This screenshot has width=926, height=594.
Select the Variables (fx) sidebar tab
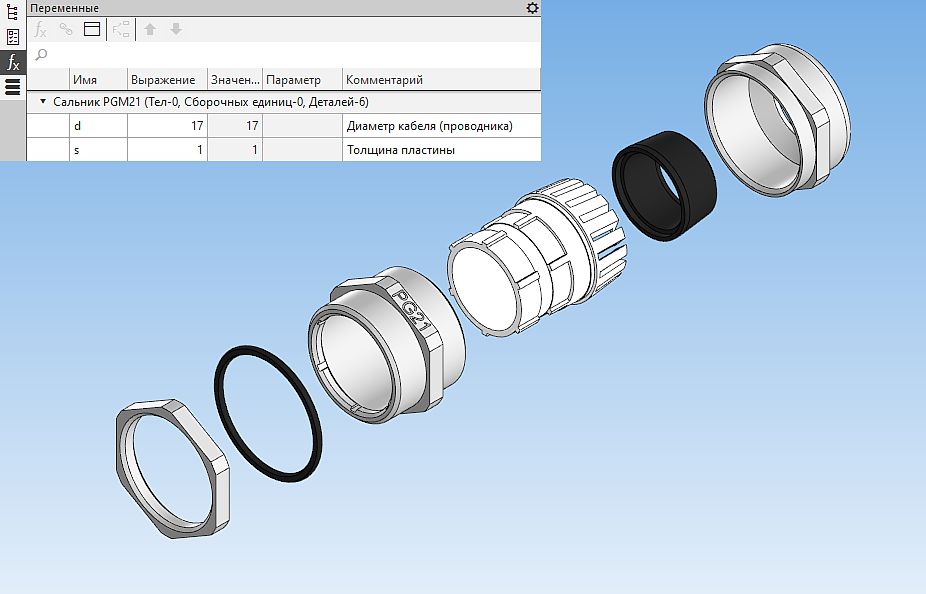click(x=13, y=62)
